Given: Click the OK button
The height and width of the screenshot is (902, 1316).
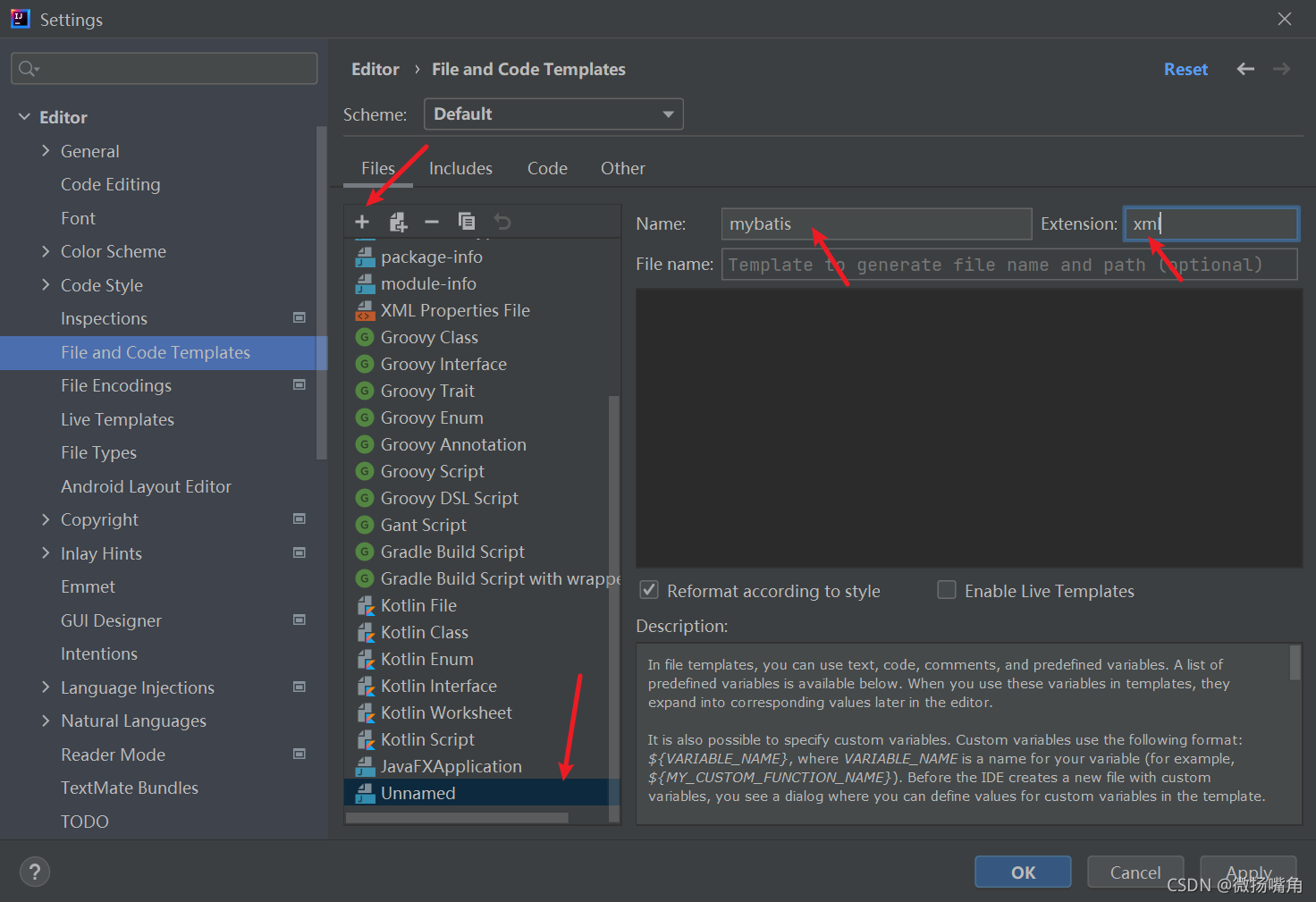Looking at the screenshot, I should (1023, 872).
